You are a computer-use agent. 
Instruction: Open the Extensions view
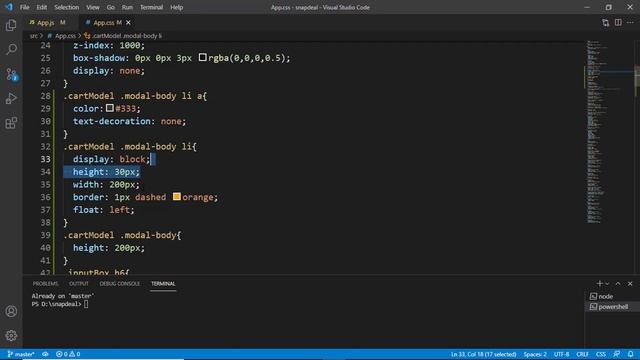click(11, 123)
